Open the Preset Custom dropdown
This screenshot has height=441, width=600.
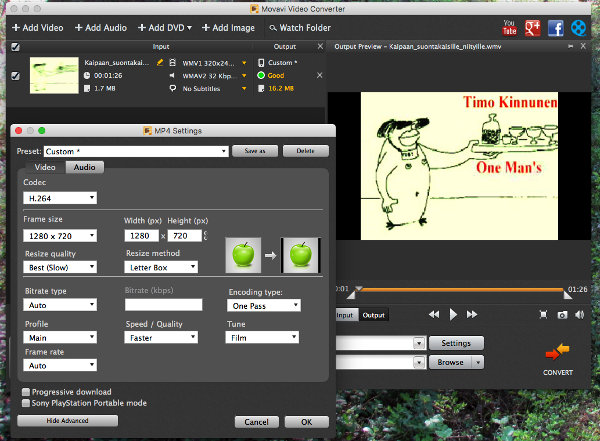tap(136, 151)
